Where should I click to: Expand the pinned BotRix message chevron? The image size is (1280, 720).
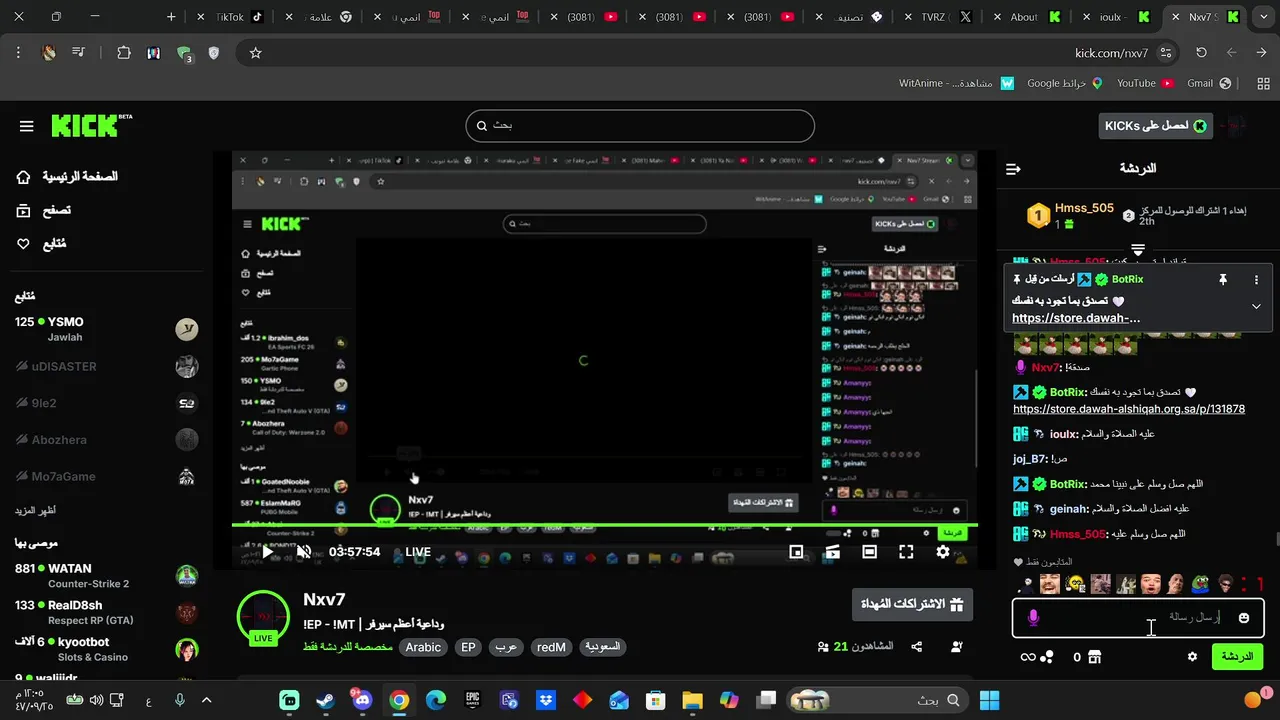coord(1256,307)
